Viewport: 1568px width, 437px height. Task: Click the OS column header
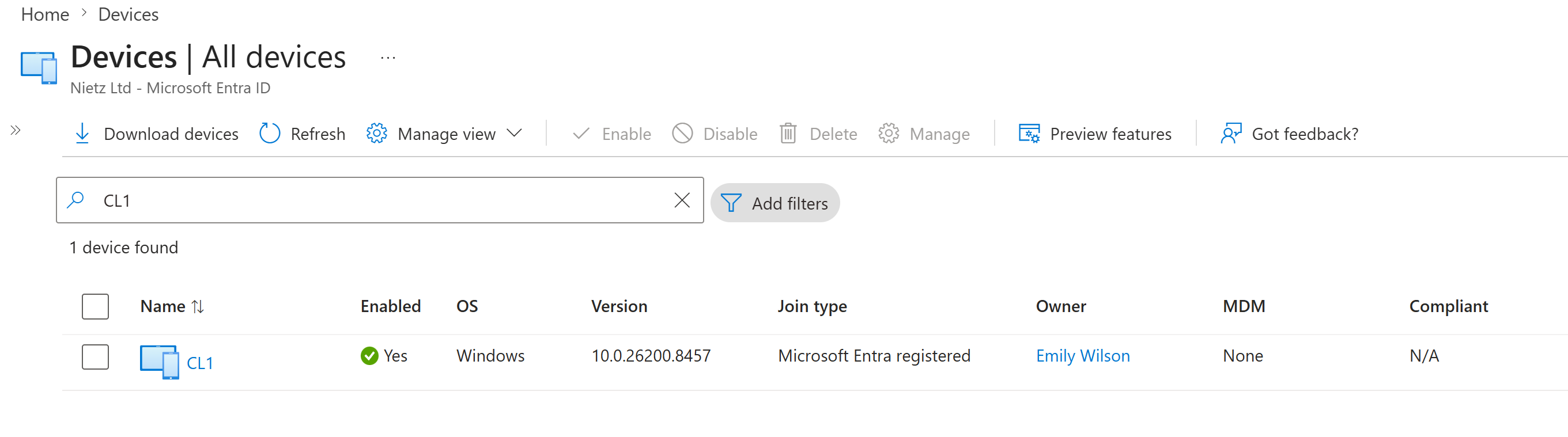pos(467,306)
